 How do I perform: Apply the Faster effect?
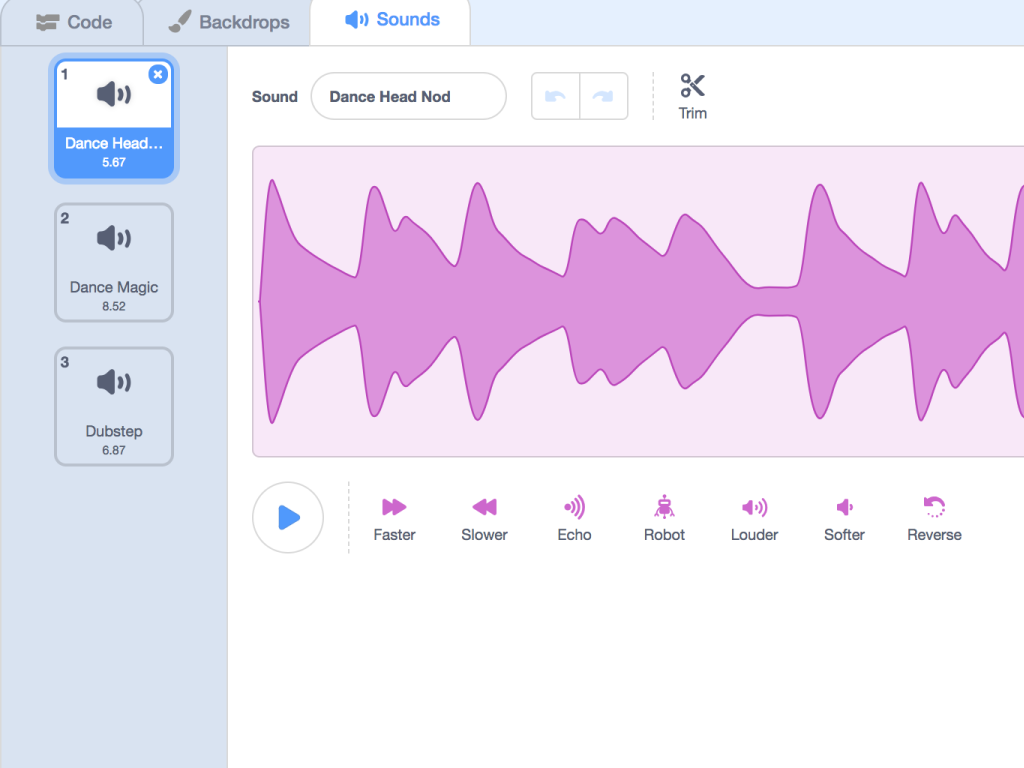point(394,519)
